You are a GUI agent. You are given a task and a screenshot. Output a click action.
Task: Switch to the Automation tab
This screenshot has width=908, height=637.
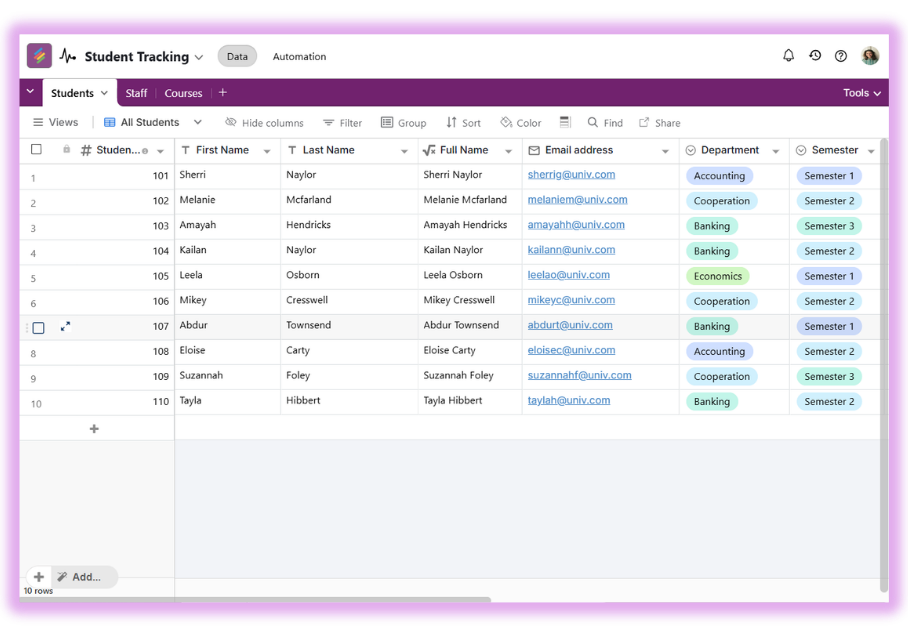(299, 57)
